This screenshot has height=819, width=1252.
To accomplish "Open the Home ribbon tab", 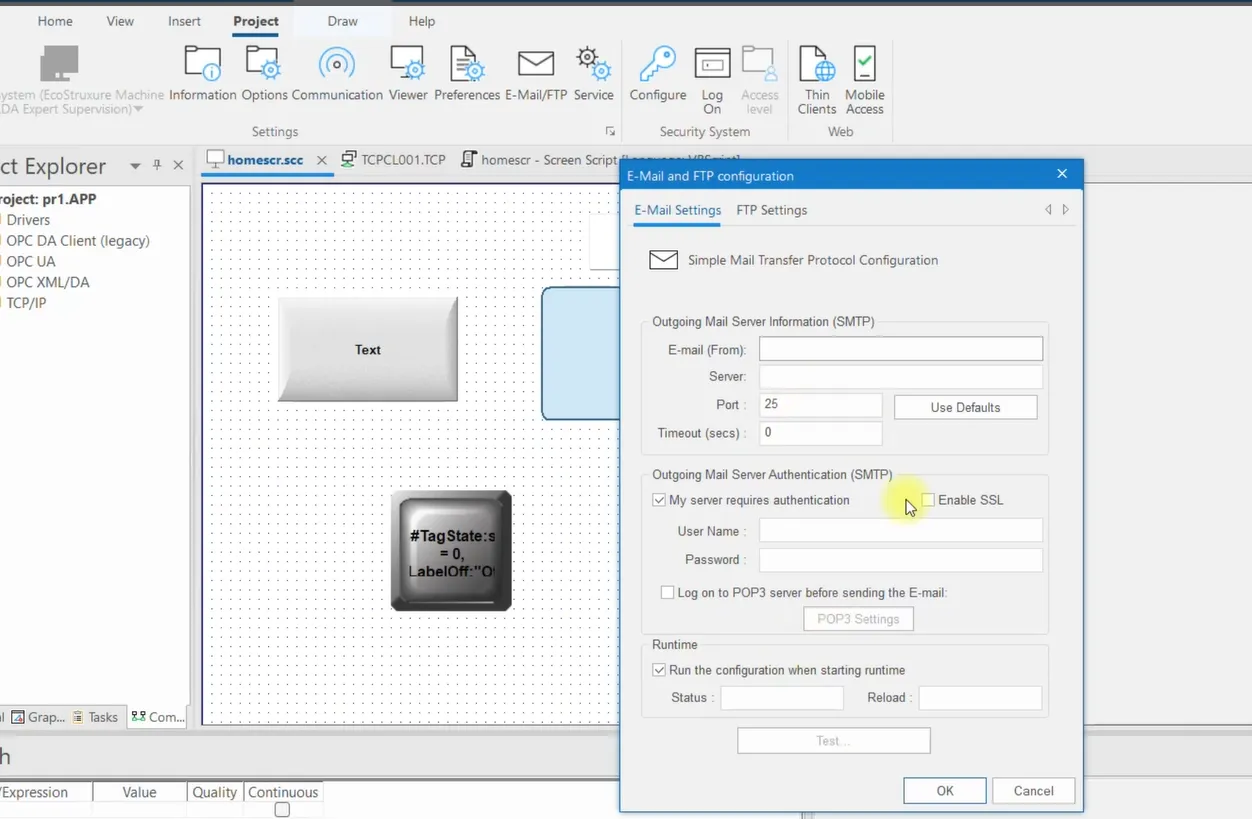I will (x=55, y=21).
